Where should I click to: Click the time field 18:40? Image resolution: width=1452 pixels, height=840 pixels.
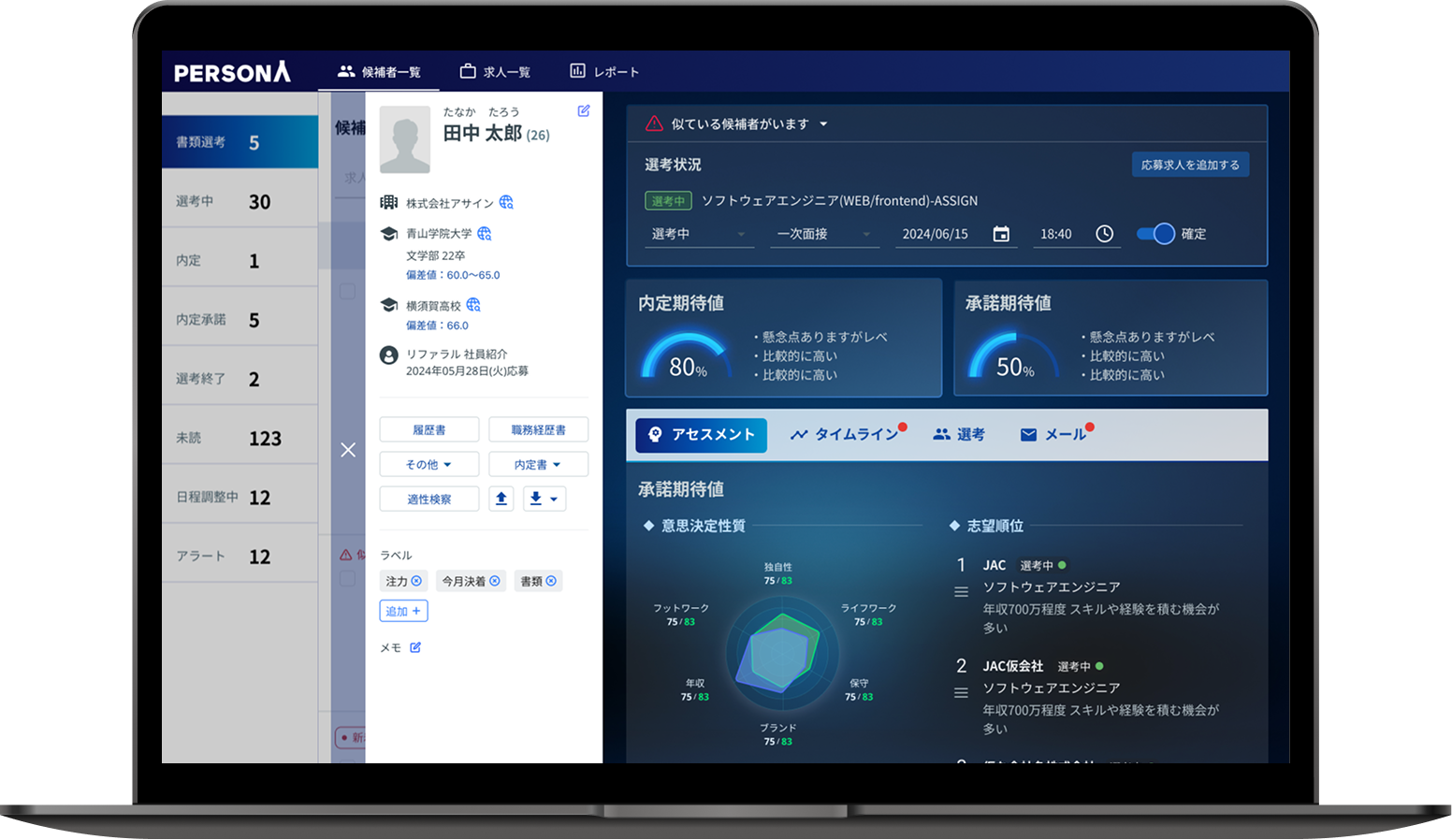coord(1056,234)
